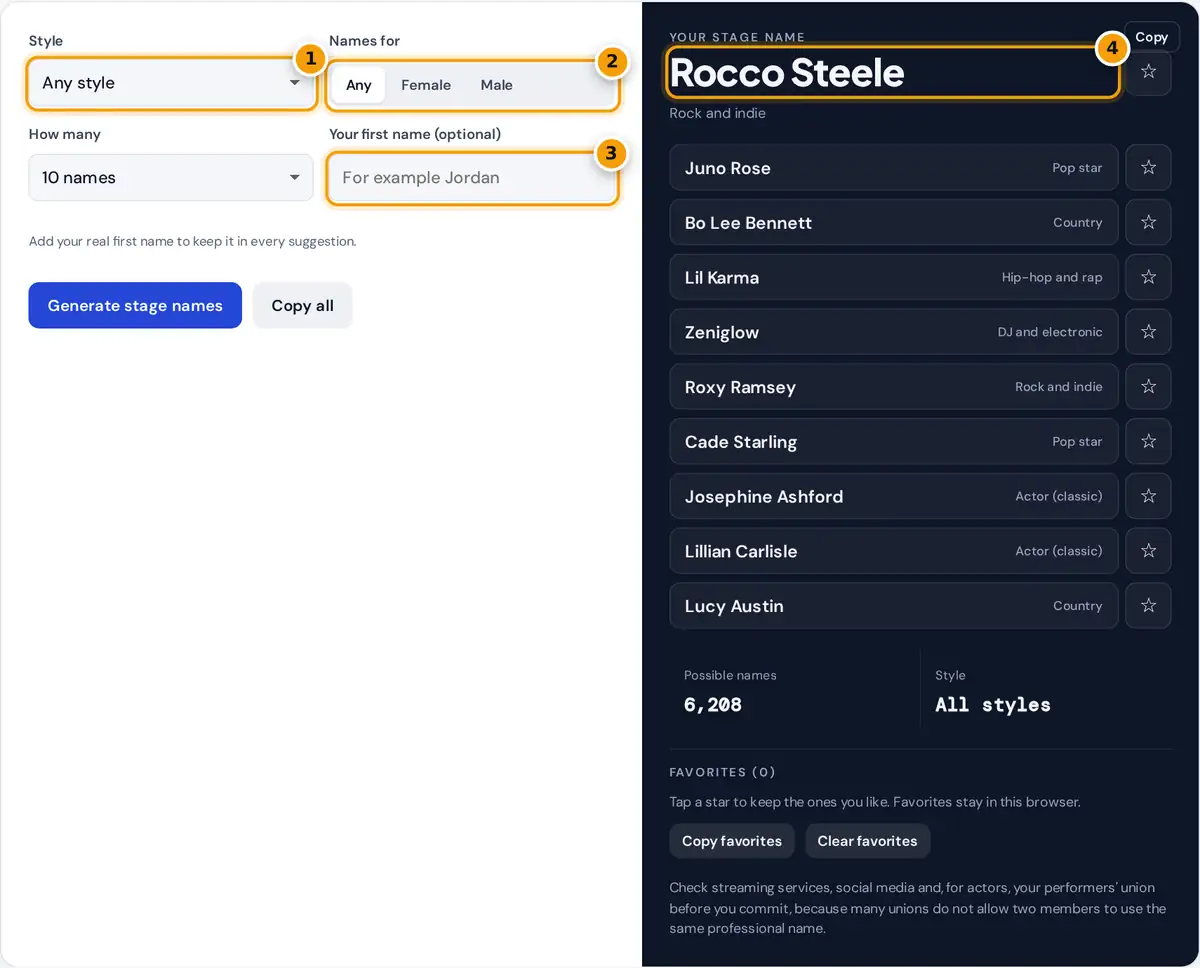Star the Lillian Carlisle name
Viewport: 1200px width, 968px height.
point(1148,551)
